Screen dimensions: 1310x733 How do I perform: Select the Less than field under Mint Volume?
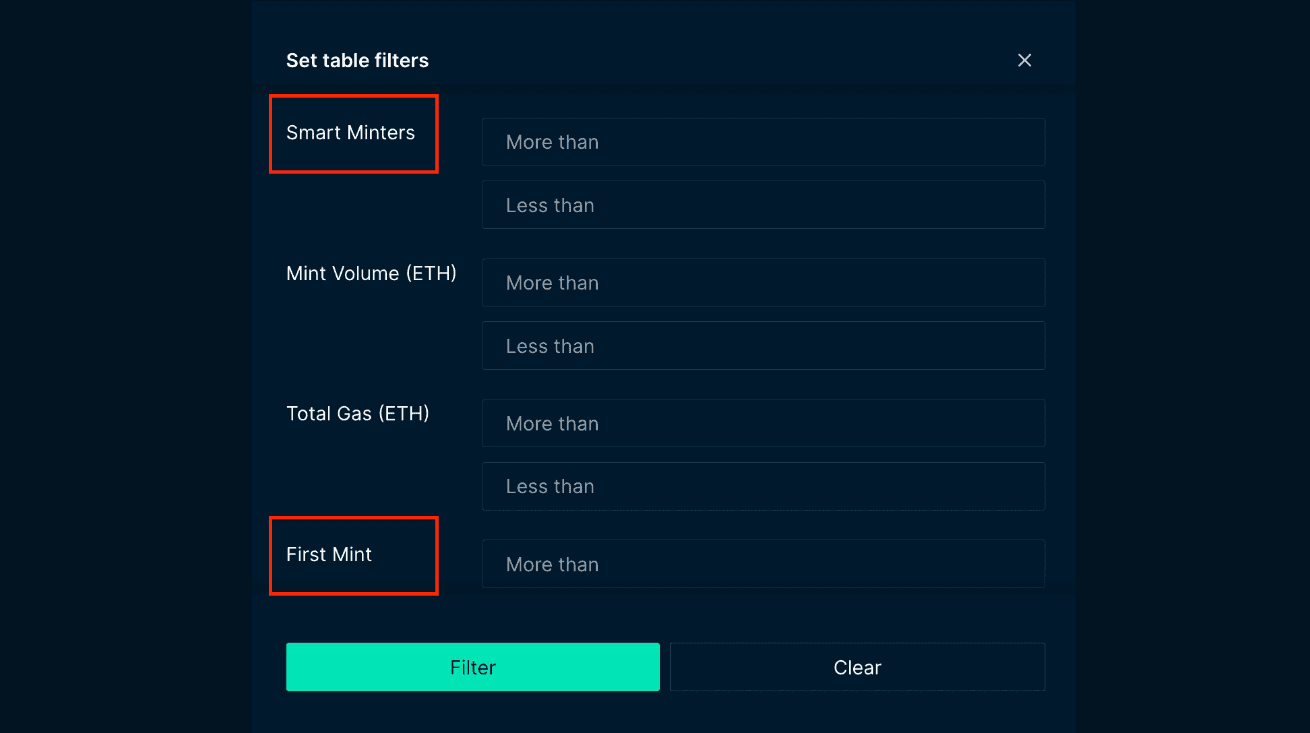763,345
